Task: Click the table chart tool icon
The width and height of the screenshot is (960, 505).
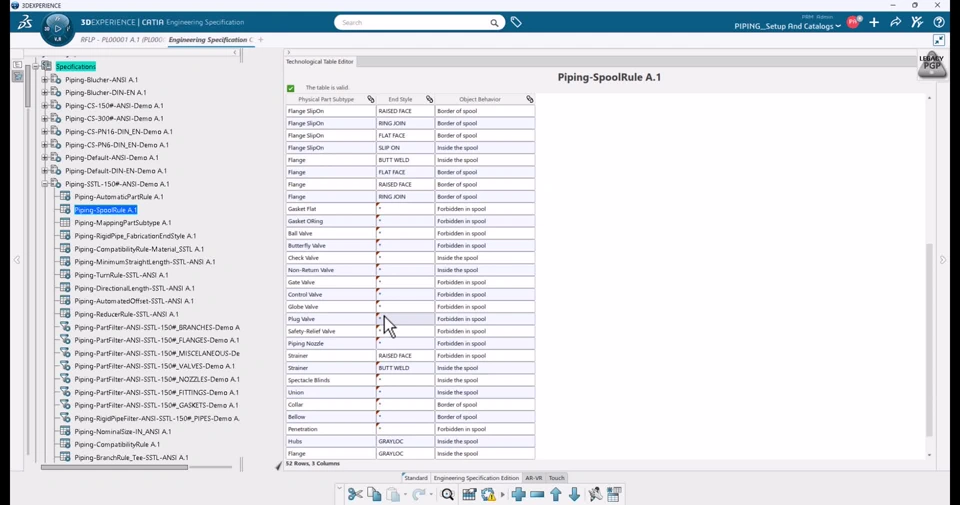Action: tap(469, 495)
